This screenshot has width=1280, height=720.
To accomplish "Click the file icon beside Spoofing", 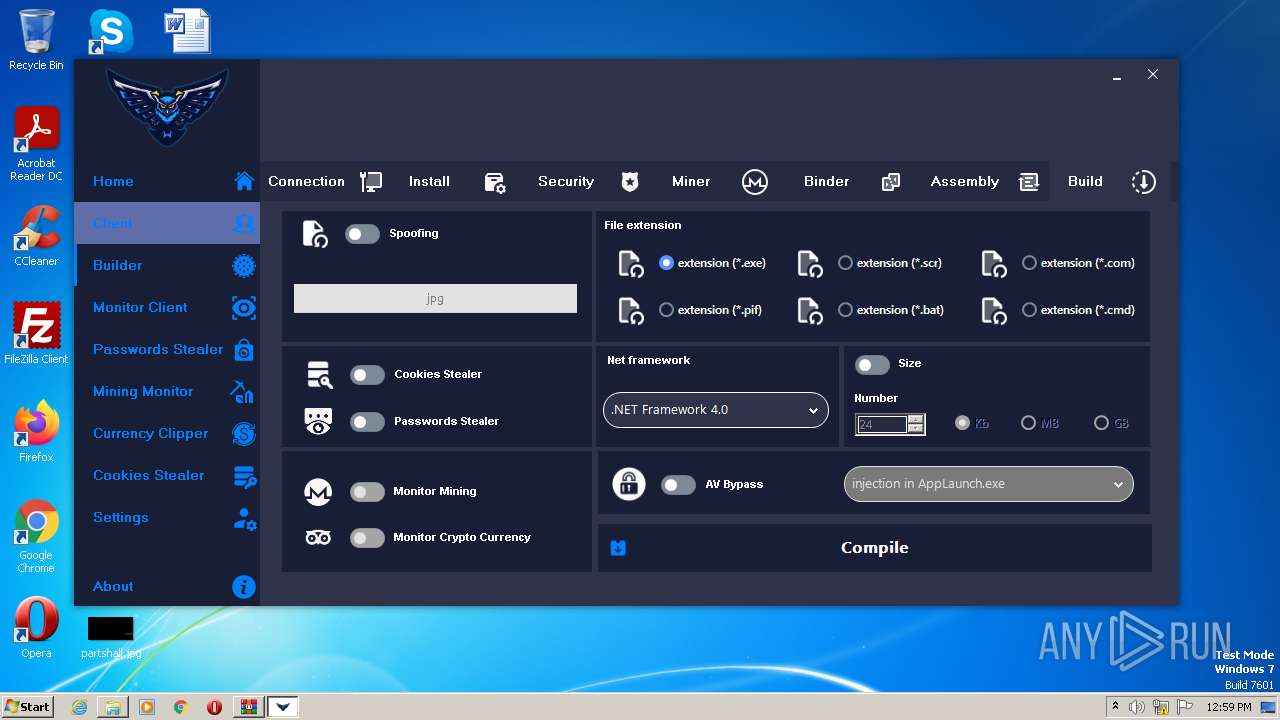I will (x=315, y=234).
